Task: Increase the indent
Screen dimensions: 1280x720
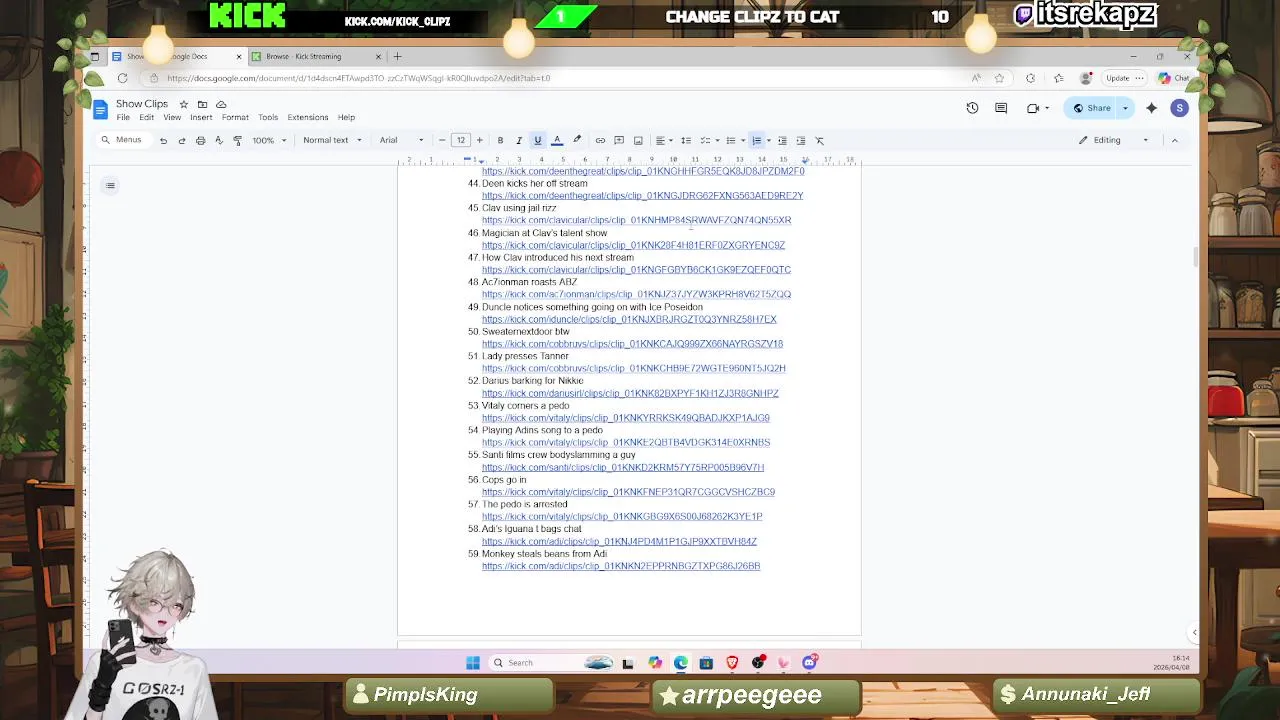Action: (x=800, y=140)
